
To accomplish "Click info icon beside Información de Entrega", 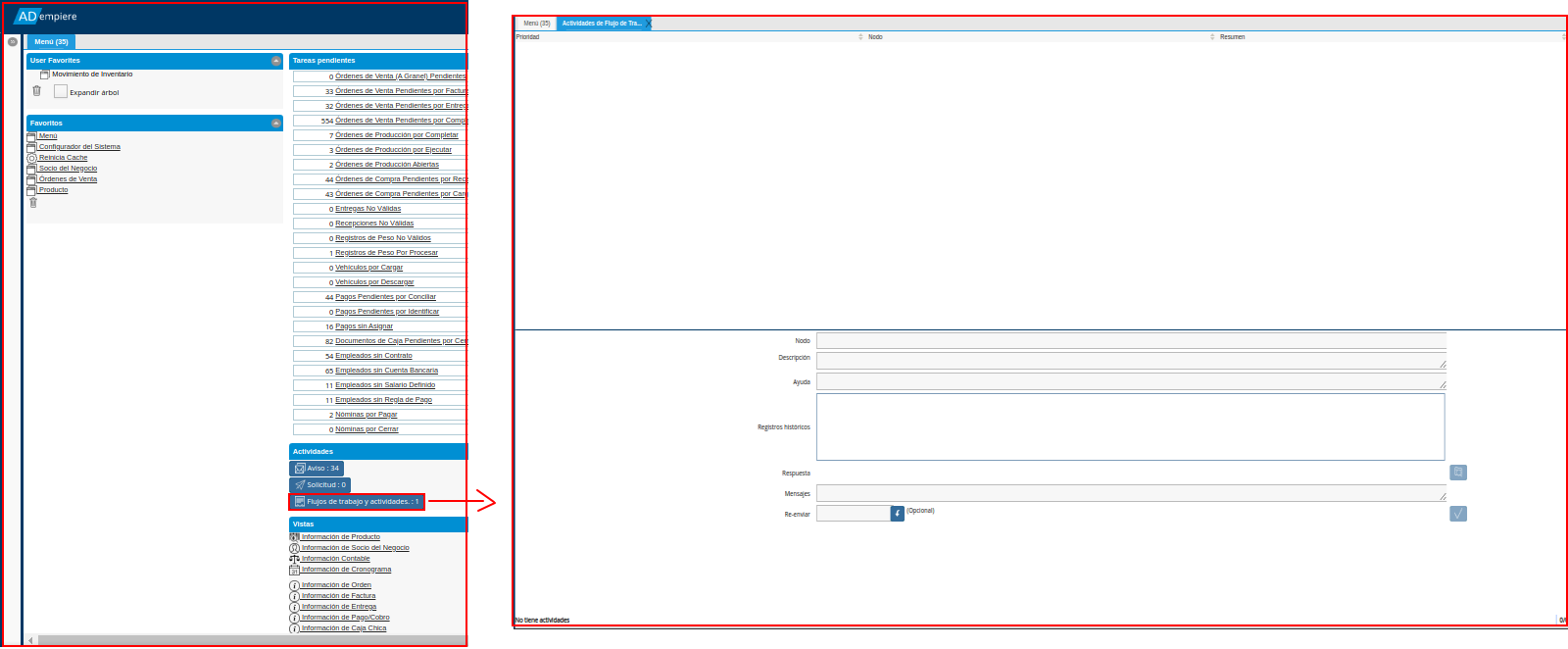I will pos(294,607).
